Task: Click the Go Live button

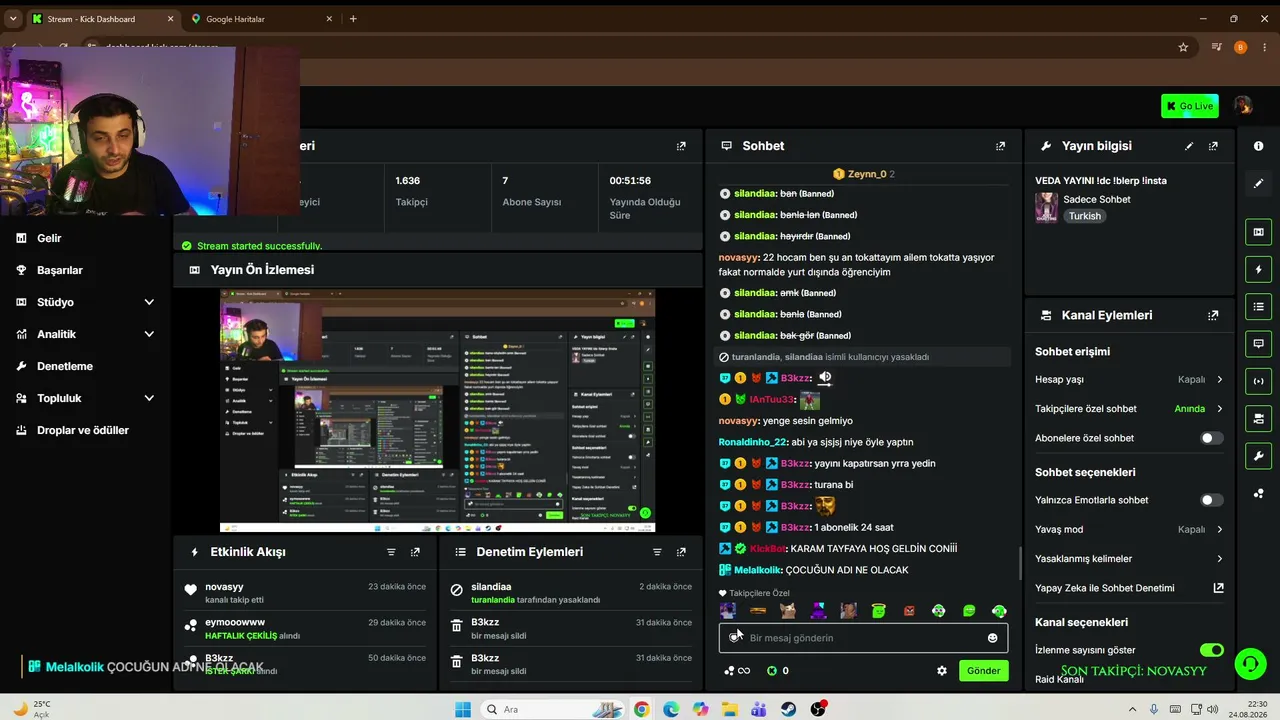Action: coord(1189,106)
